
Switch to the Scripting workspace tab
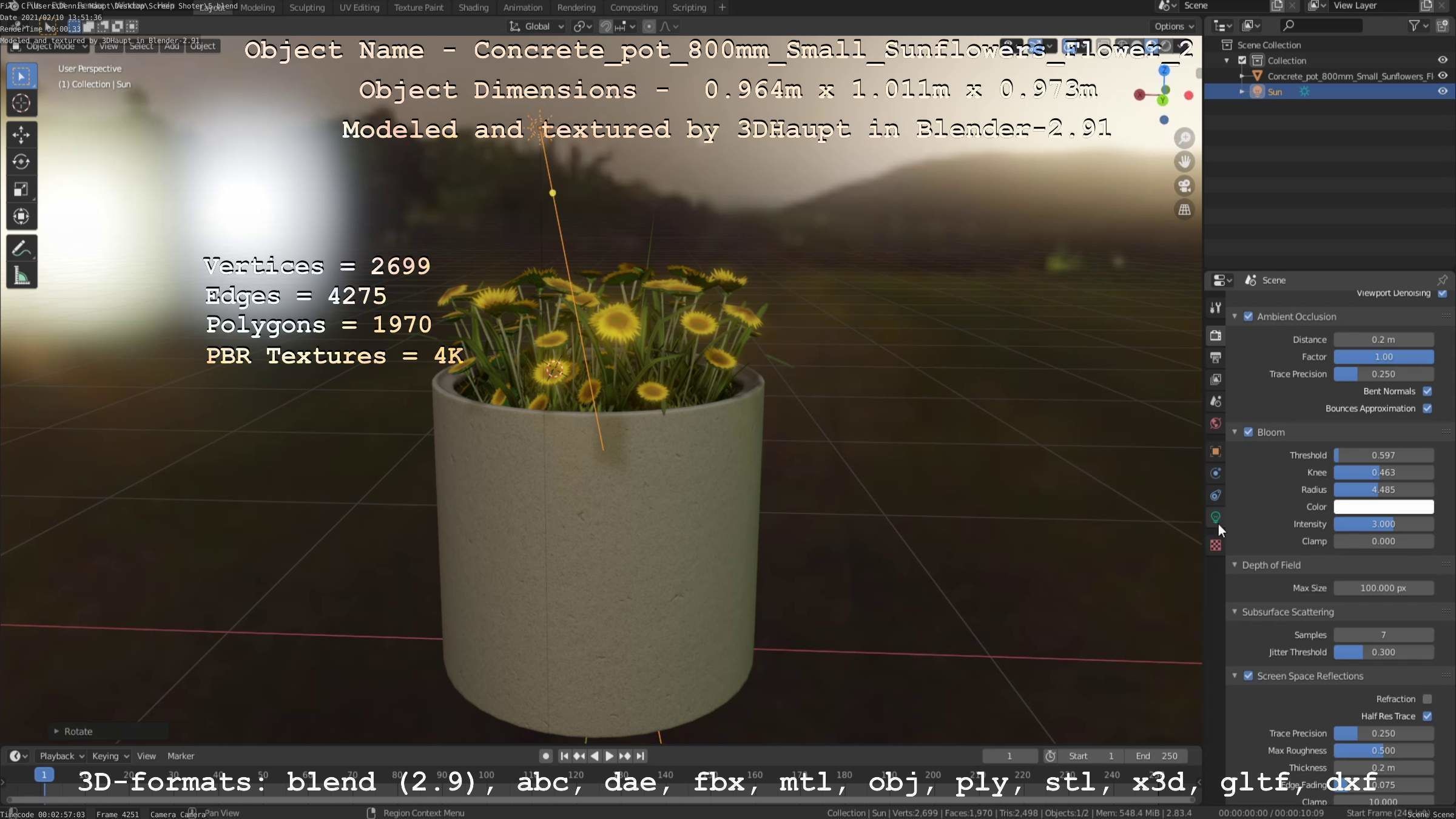pos(689,7)
